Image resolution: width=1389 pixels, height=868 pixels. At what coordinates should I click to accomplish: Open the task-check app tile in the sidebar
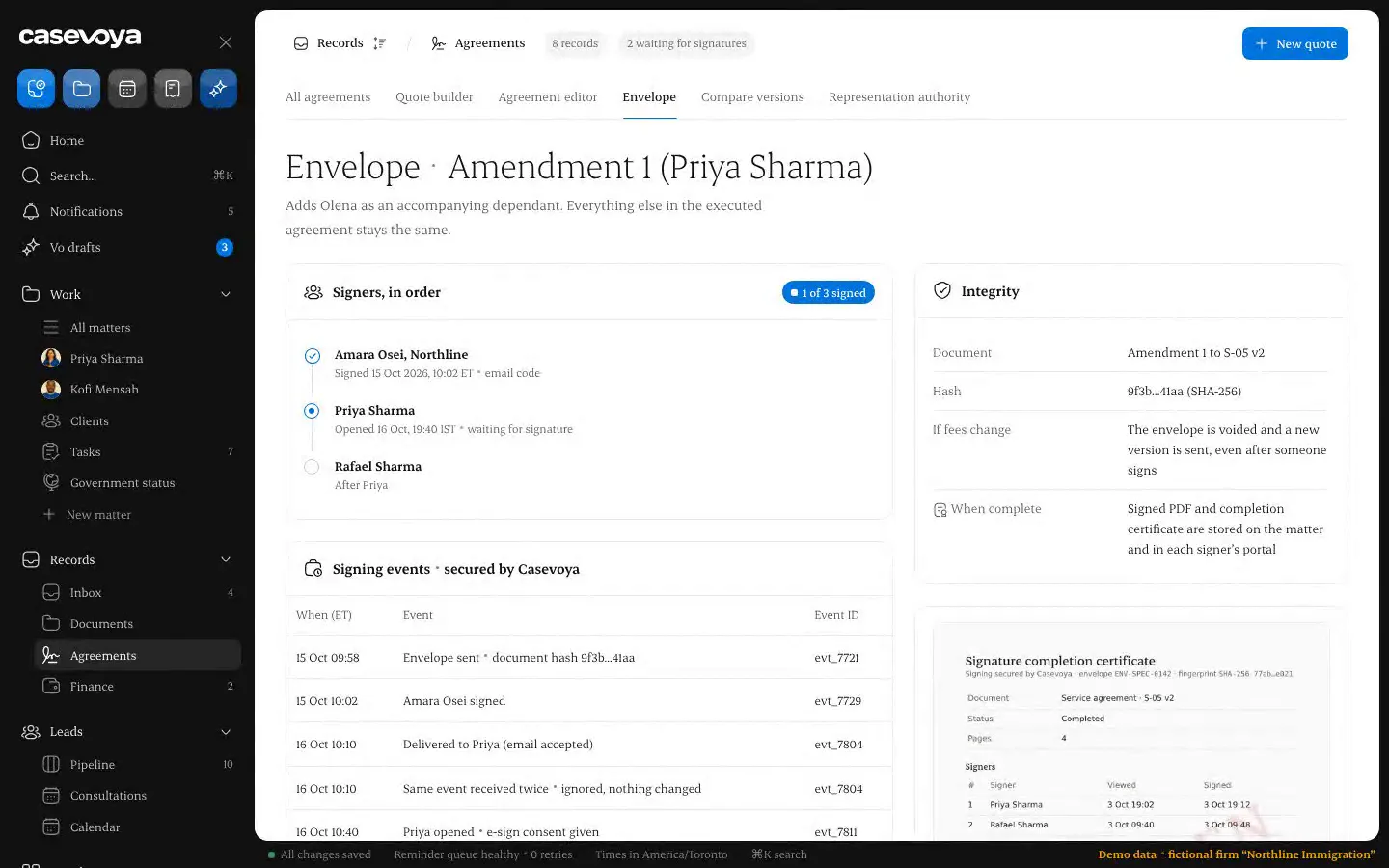36,89
